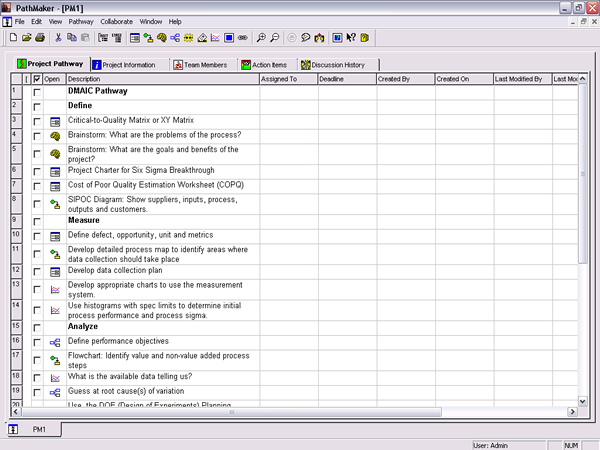Click the Zoom out magnifier icon

274,38
